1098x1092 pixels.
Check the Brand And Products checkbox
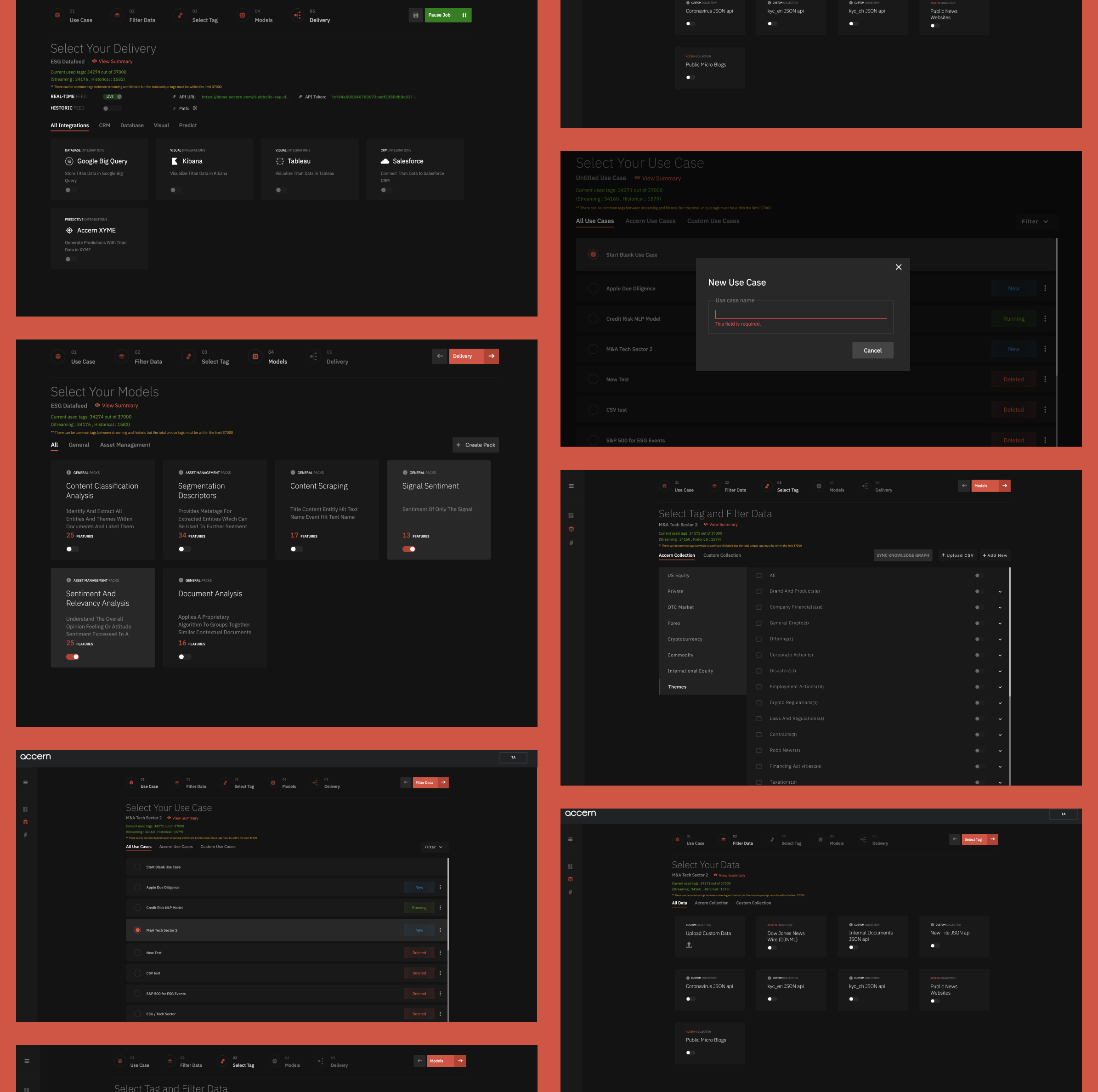pyautogui.click(x=758, y=591)
